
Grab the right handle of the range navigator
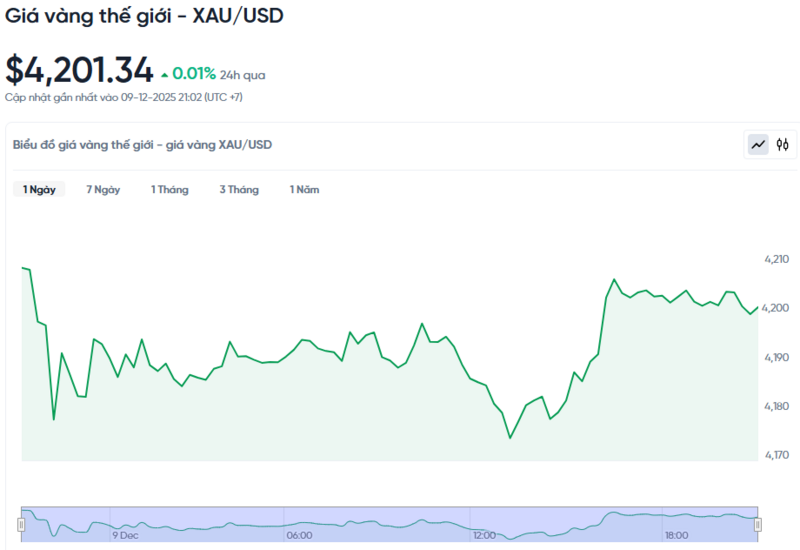point(758,524)
